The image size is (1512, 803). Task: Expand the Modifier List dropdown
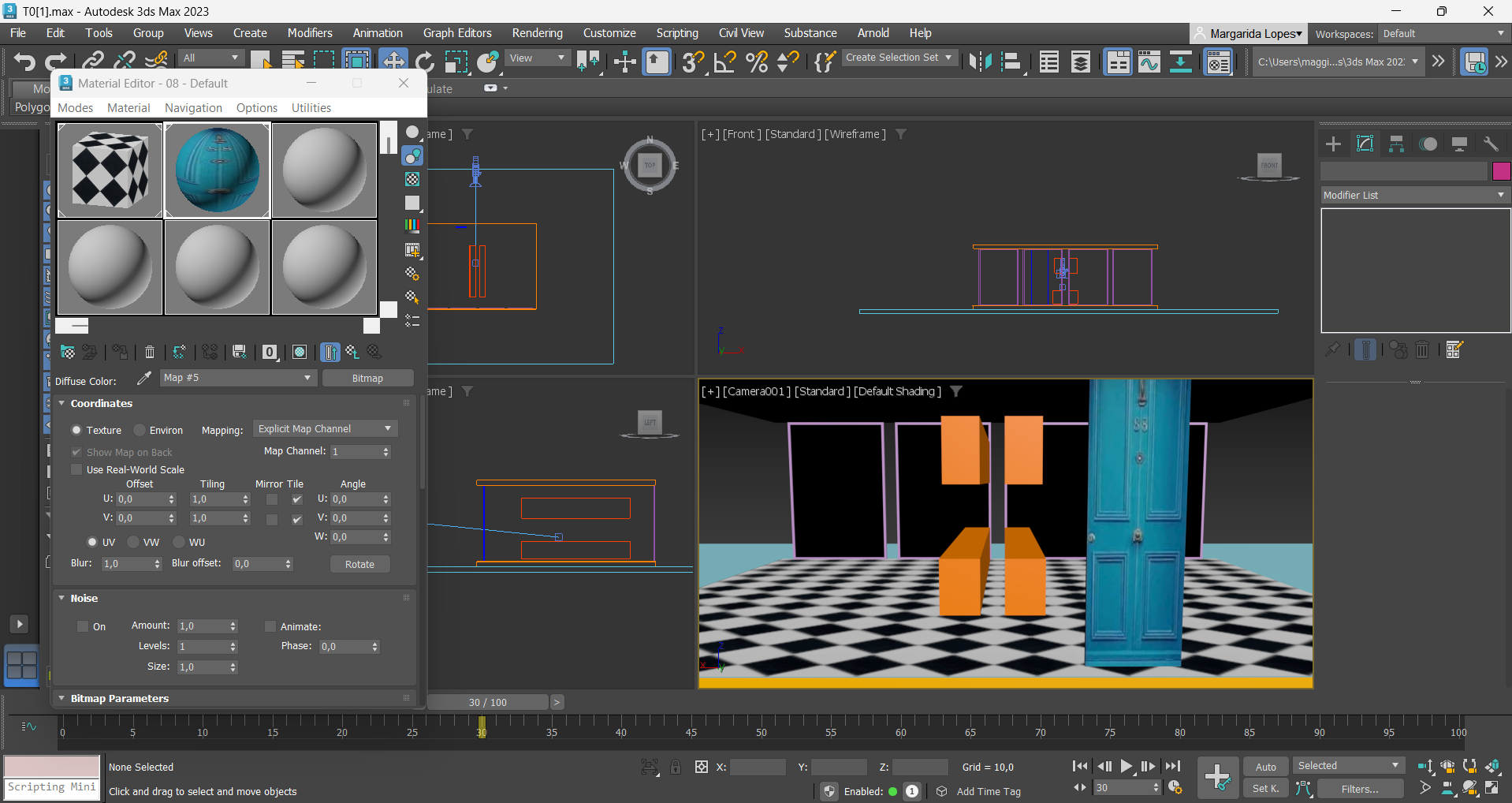[x=1414, y=195]
